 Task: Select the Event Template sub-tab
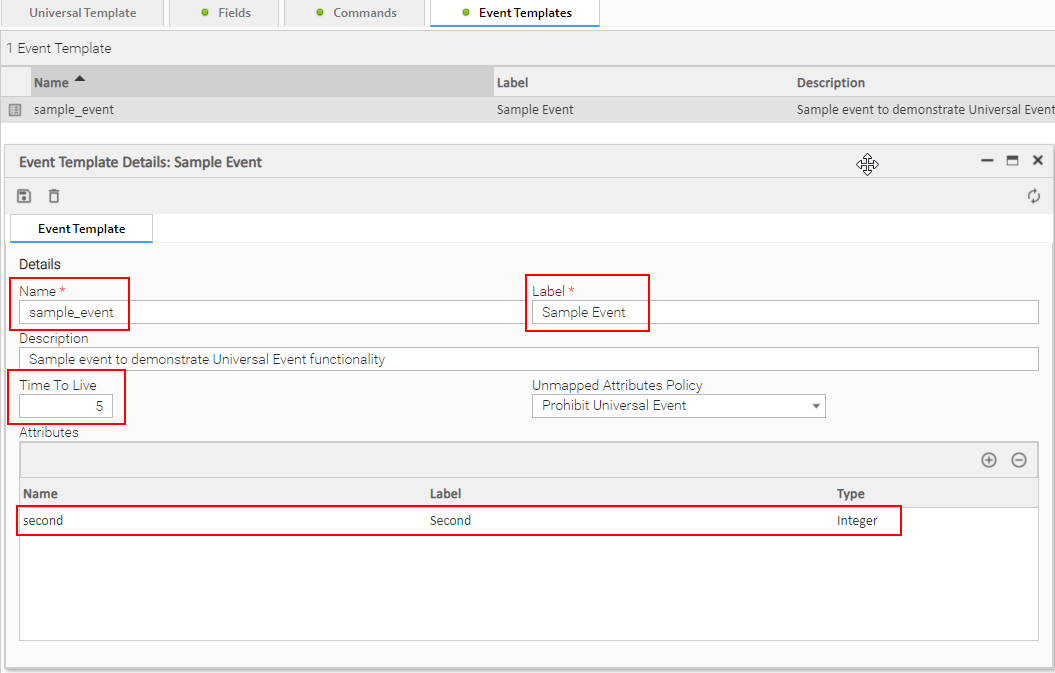[x=81, y=229]
